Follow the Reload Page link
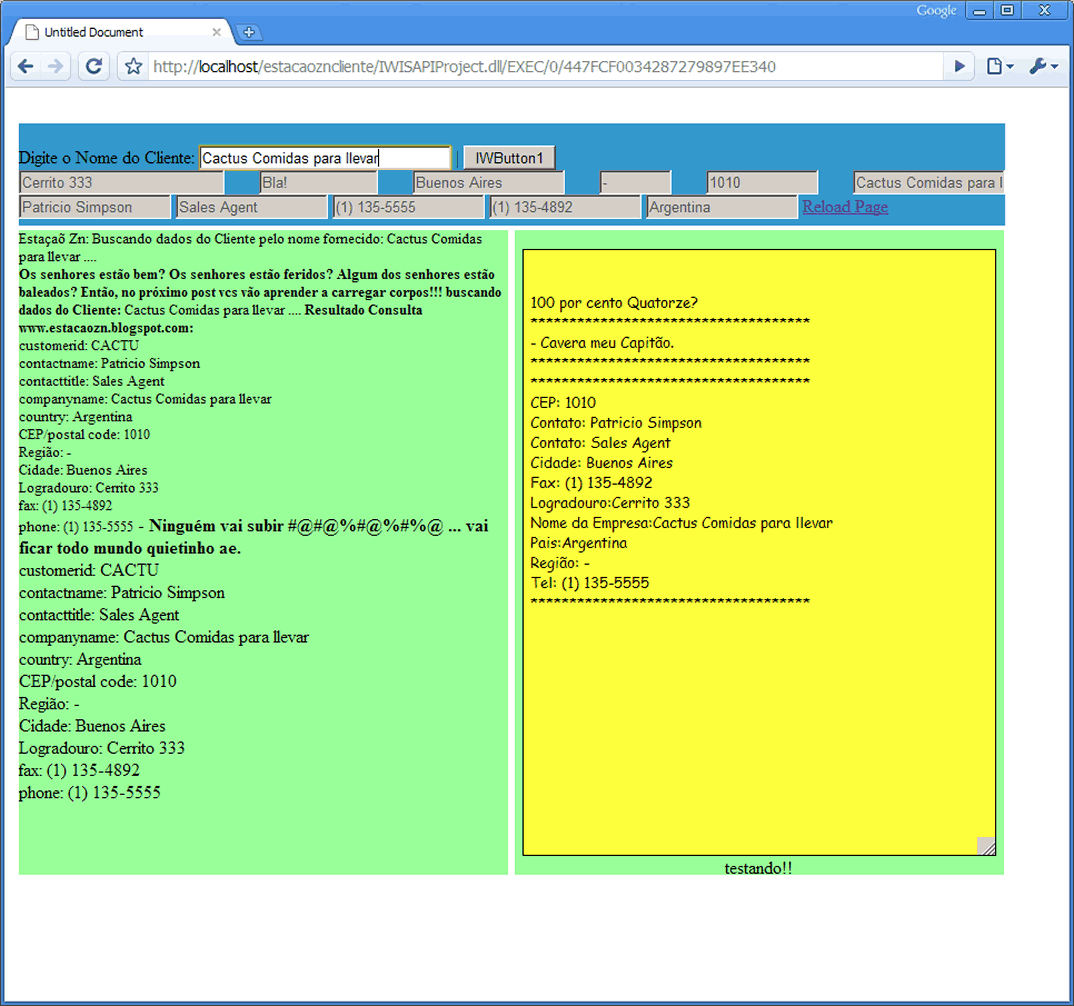The width and height of the screenshot is (1074, 1006). point(845,207)
